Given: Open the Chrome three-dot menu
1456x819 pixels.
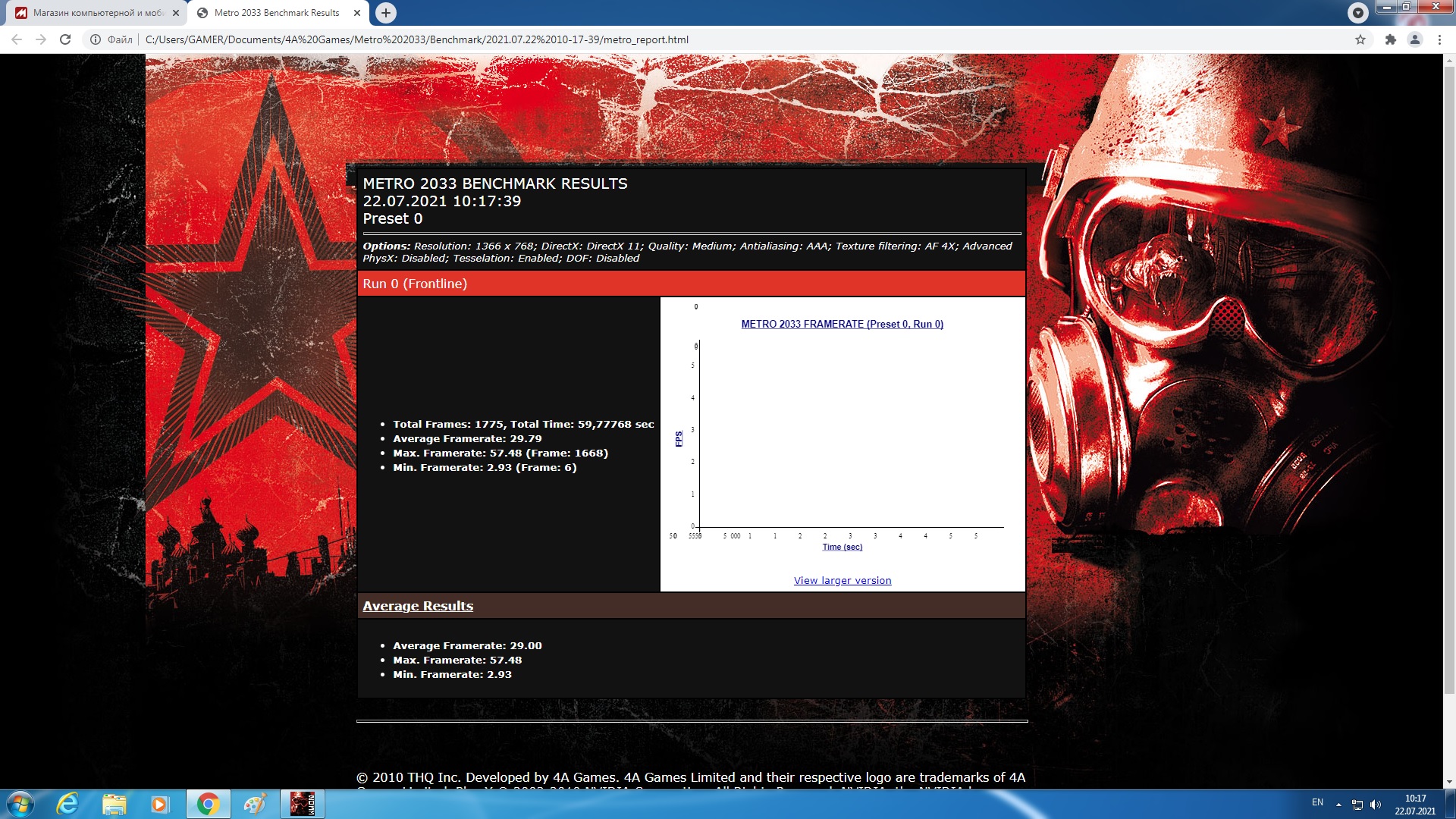Looking at the screenshot, I should (1439, 39).
